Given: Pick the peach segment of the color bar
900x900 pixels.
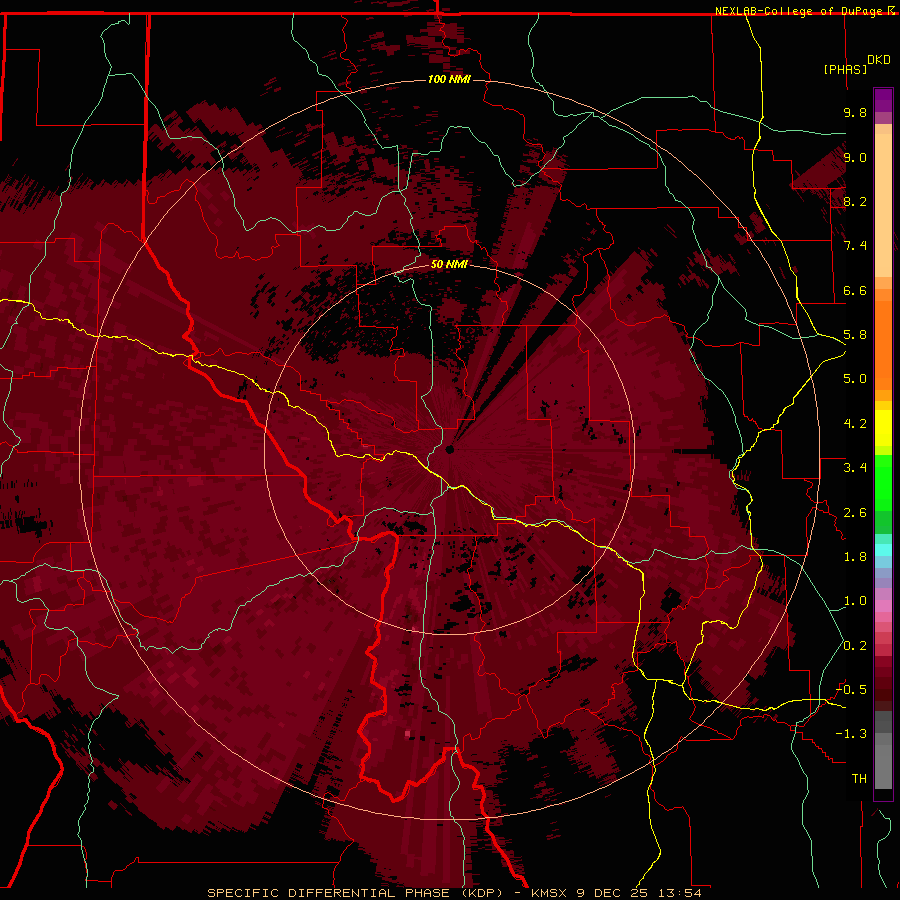Looking at the screenshot, I should pyautogui.click(x=883, y=205).
